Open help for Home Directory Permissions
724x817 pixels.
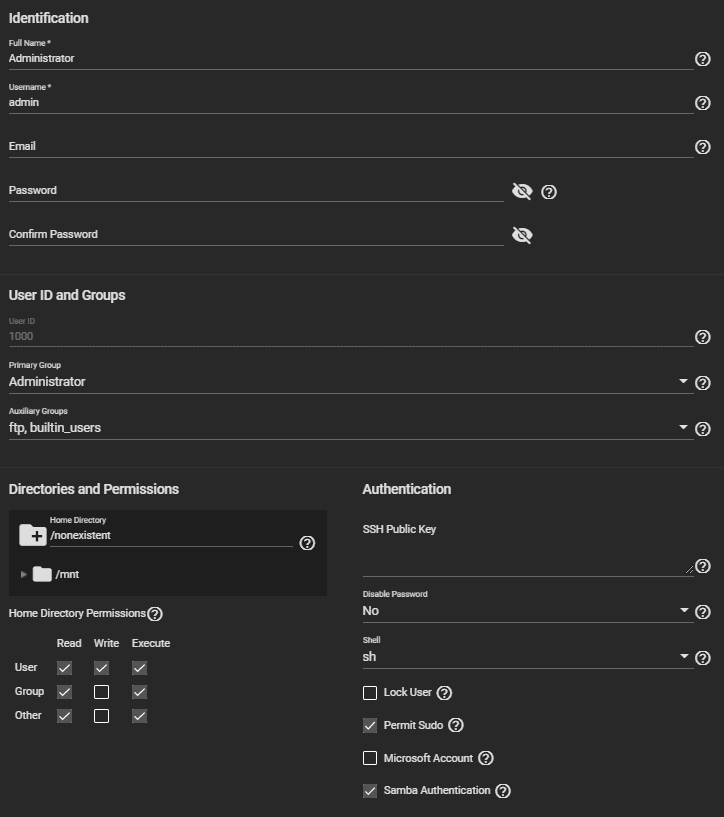(155, 614)
